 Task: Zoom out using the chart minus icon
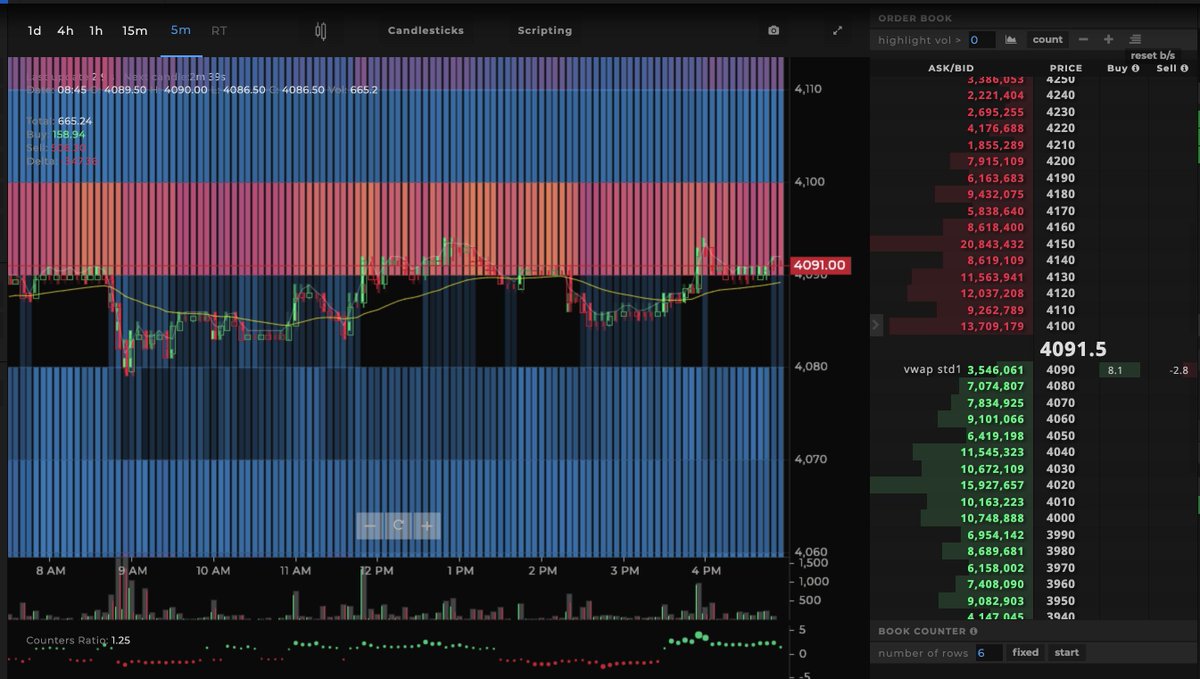(x=369, y=524)
